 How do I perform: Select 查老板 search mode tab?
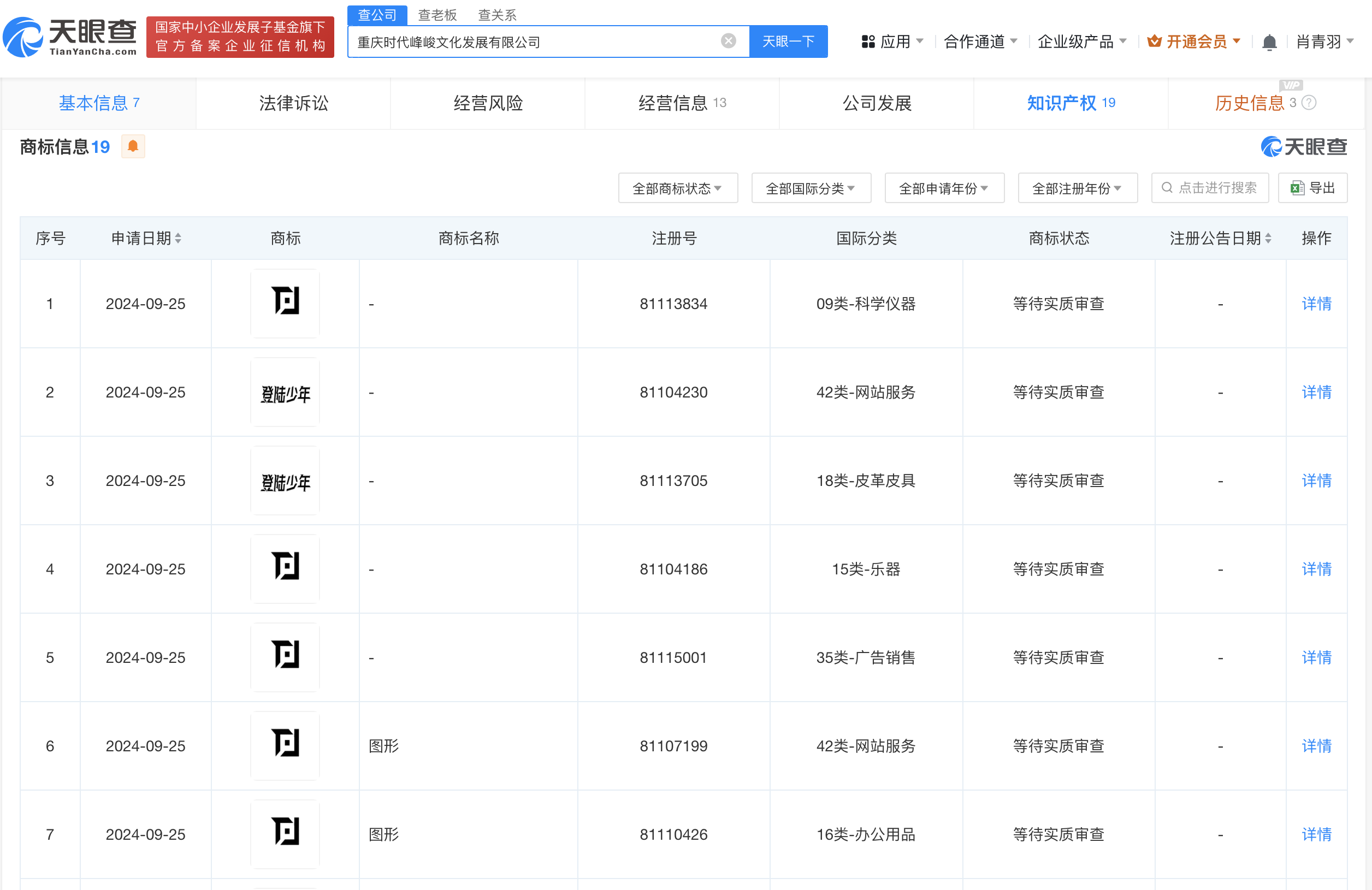tap(437, 15)
